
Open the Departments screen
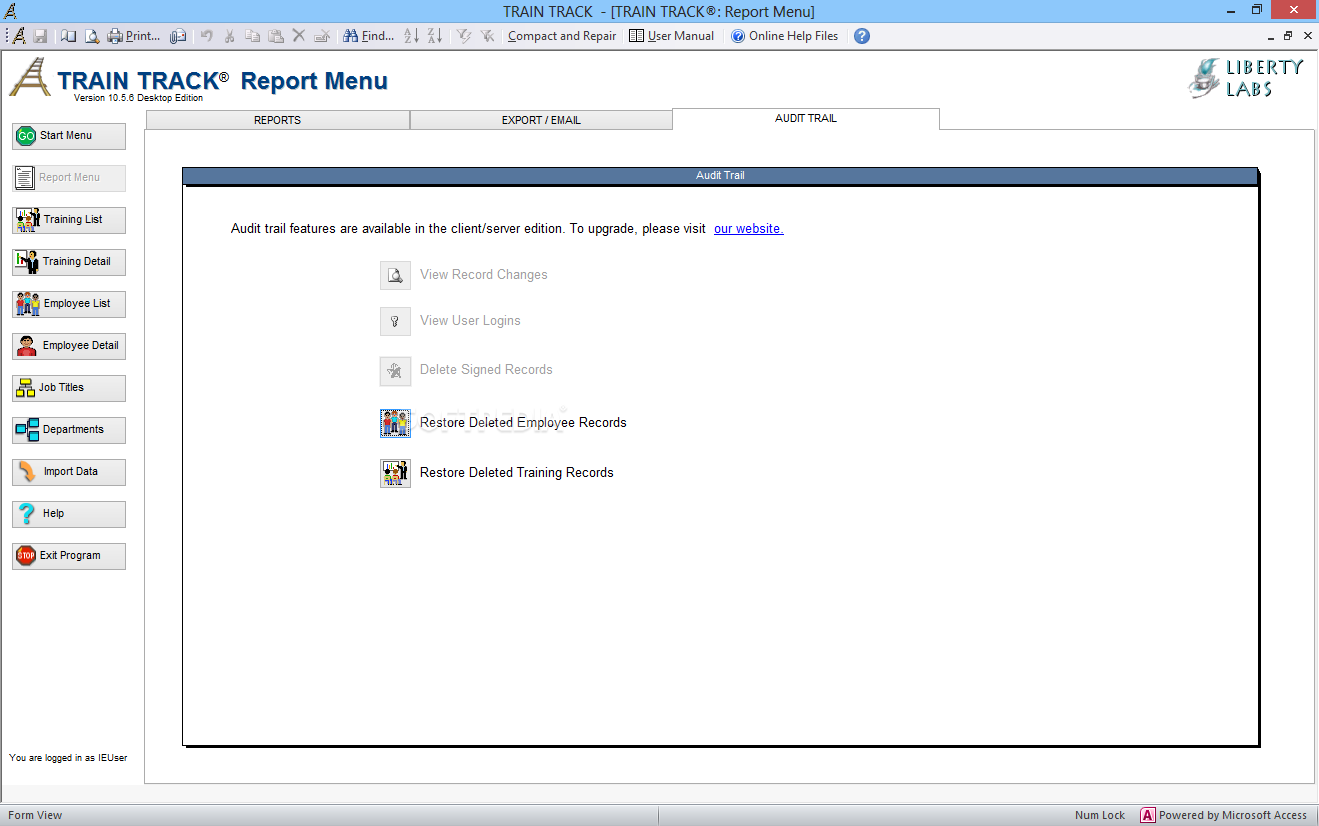pos(69,430)
